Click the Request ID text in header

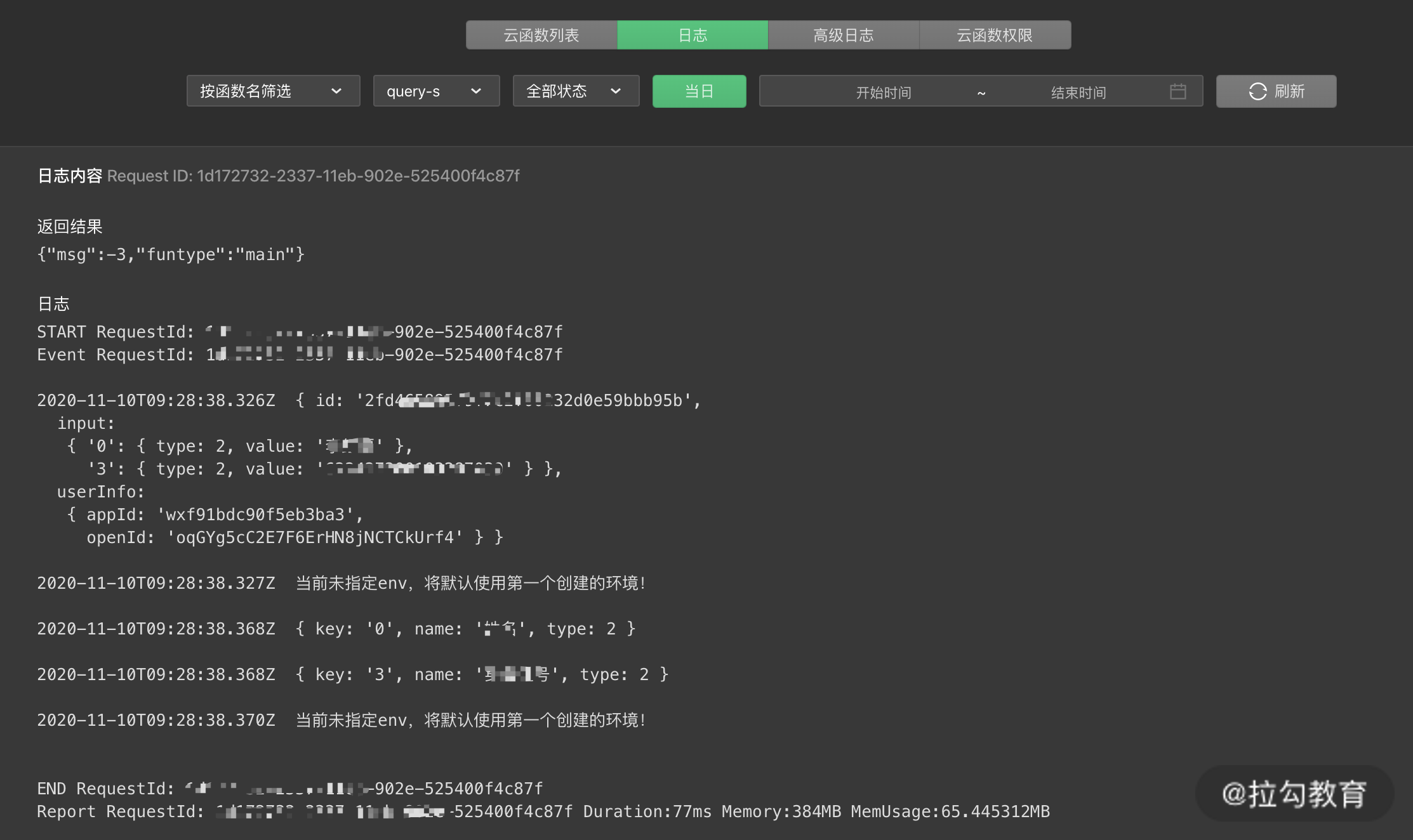tap(313, 176)
